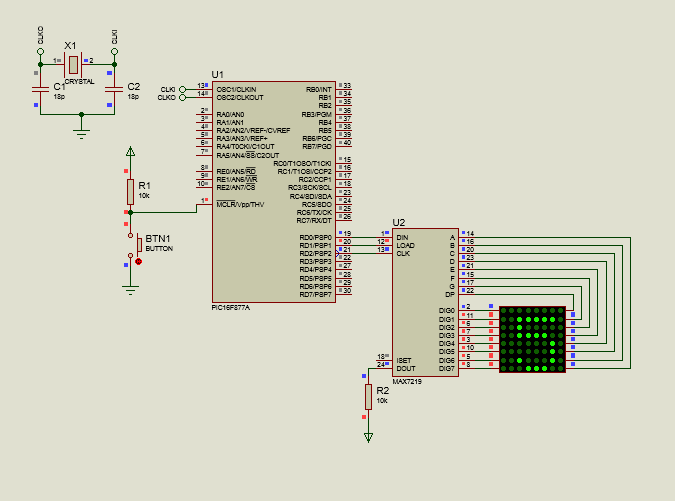Image resolution: width=675 pixels, height=501 pixels.
Task: Click the DP segment pin label on U2
Action: (450, 295)
